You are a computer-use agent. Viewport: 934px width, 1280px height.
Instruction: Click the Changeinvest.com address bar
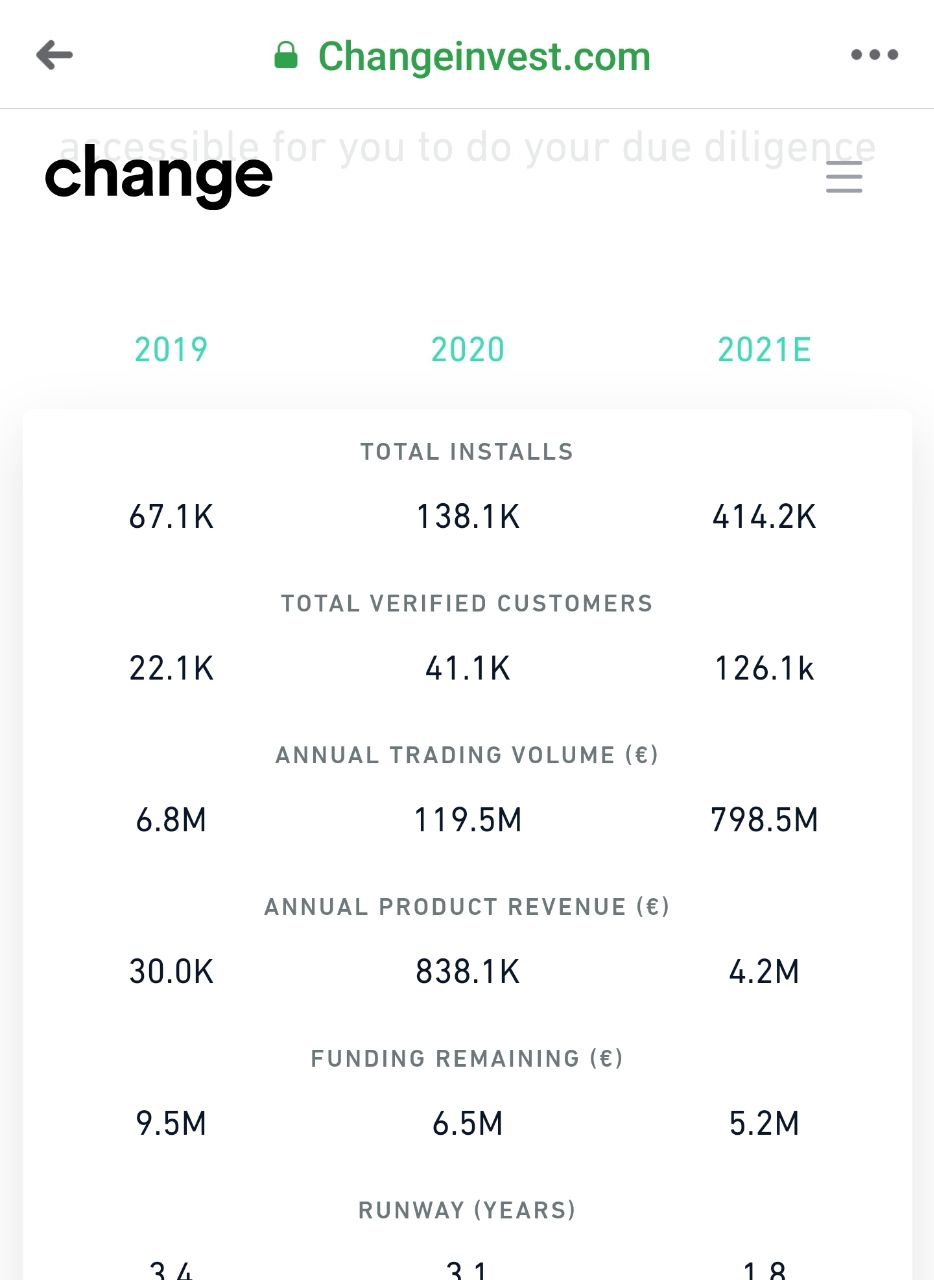484,56
